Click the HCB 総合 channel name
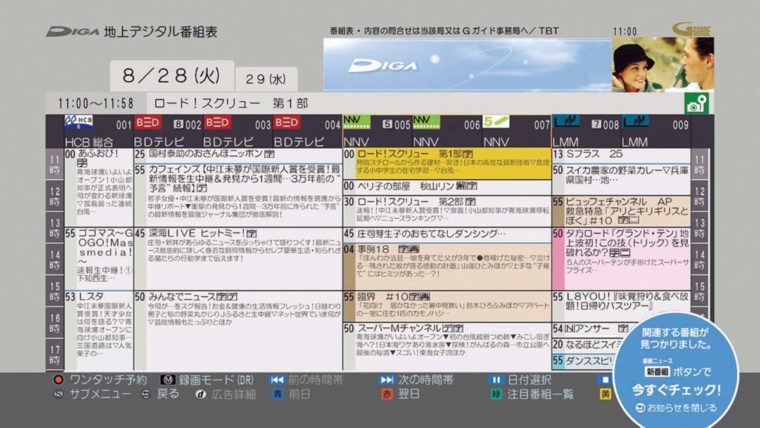This screenshot has height=428, width=760. (x=89, y=142)
